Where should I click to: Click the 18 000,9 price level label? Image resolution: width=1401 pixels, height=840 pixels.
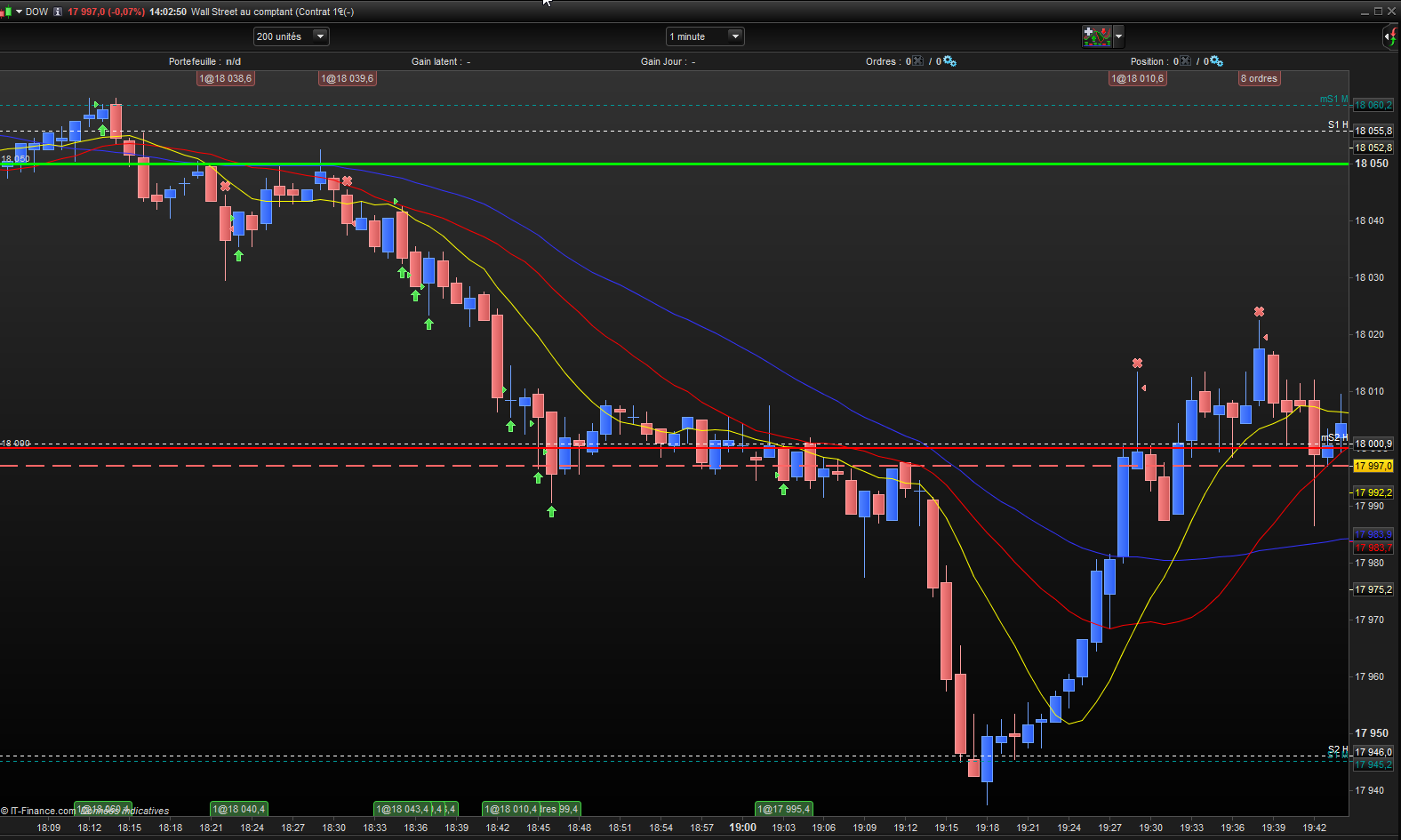click(1373, 444)
